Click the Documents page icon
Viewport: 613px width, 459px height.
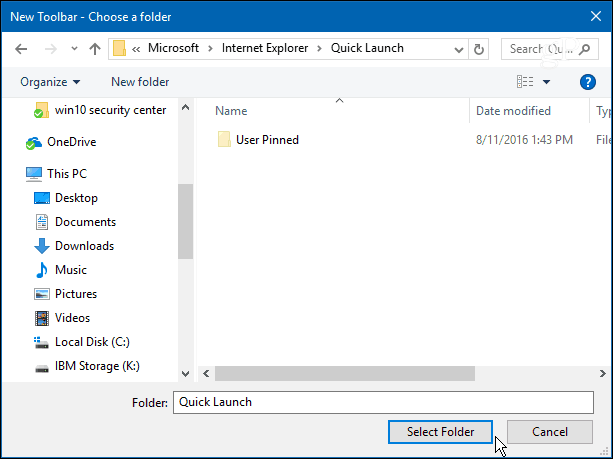coord(41,222)
